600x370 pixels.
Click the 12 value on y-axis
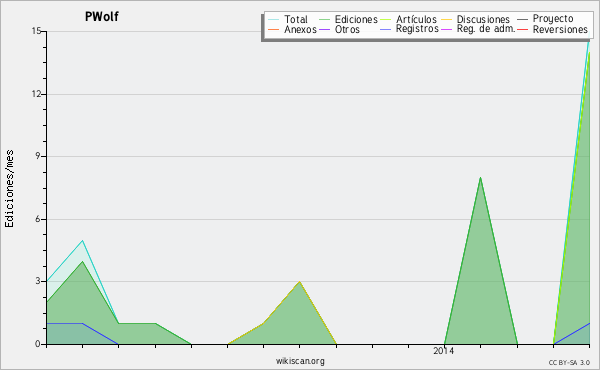(36, 94)
